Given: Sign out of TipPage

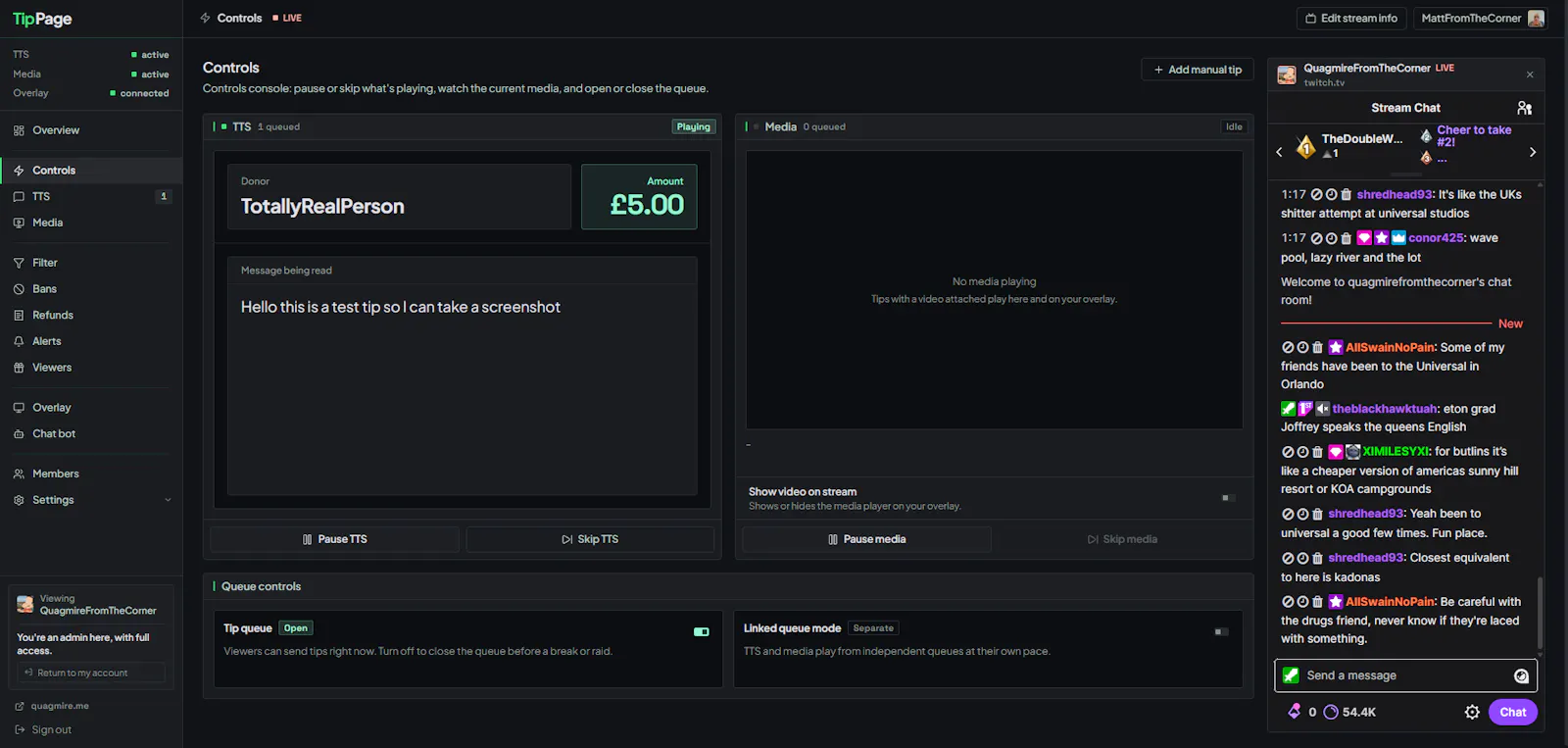Looking at the screenshot, I should coord(43,730).
